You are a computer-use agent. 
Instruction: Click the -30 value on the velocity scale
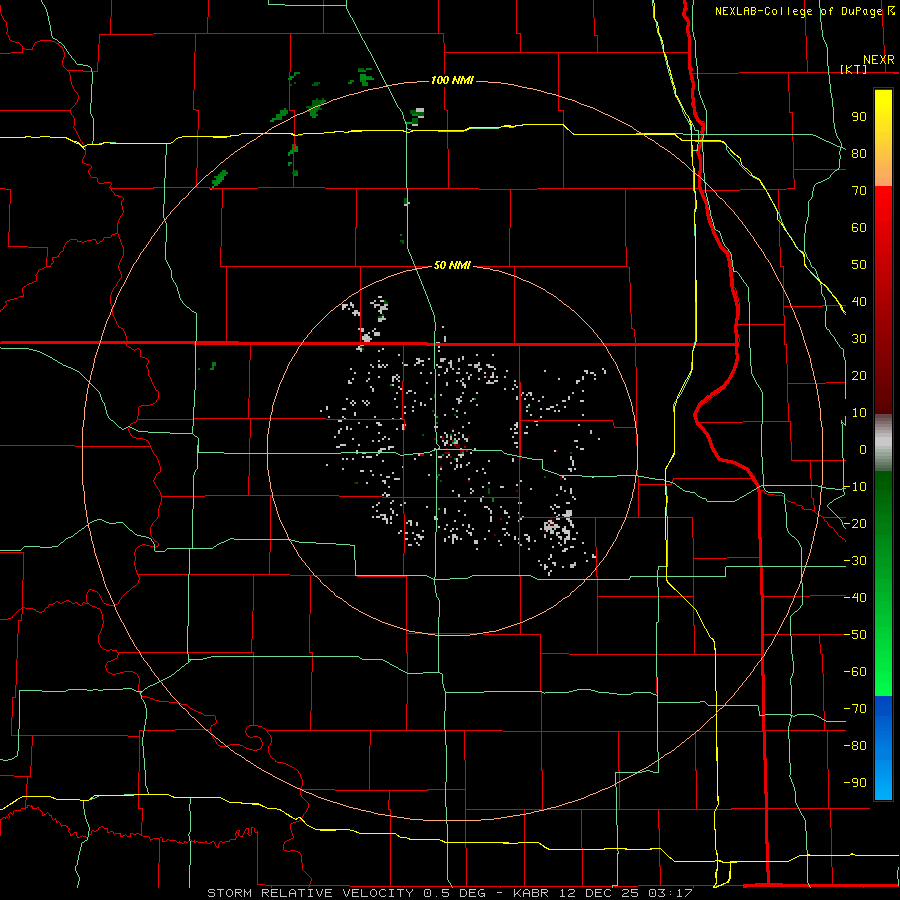(855, 561)
